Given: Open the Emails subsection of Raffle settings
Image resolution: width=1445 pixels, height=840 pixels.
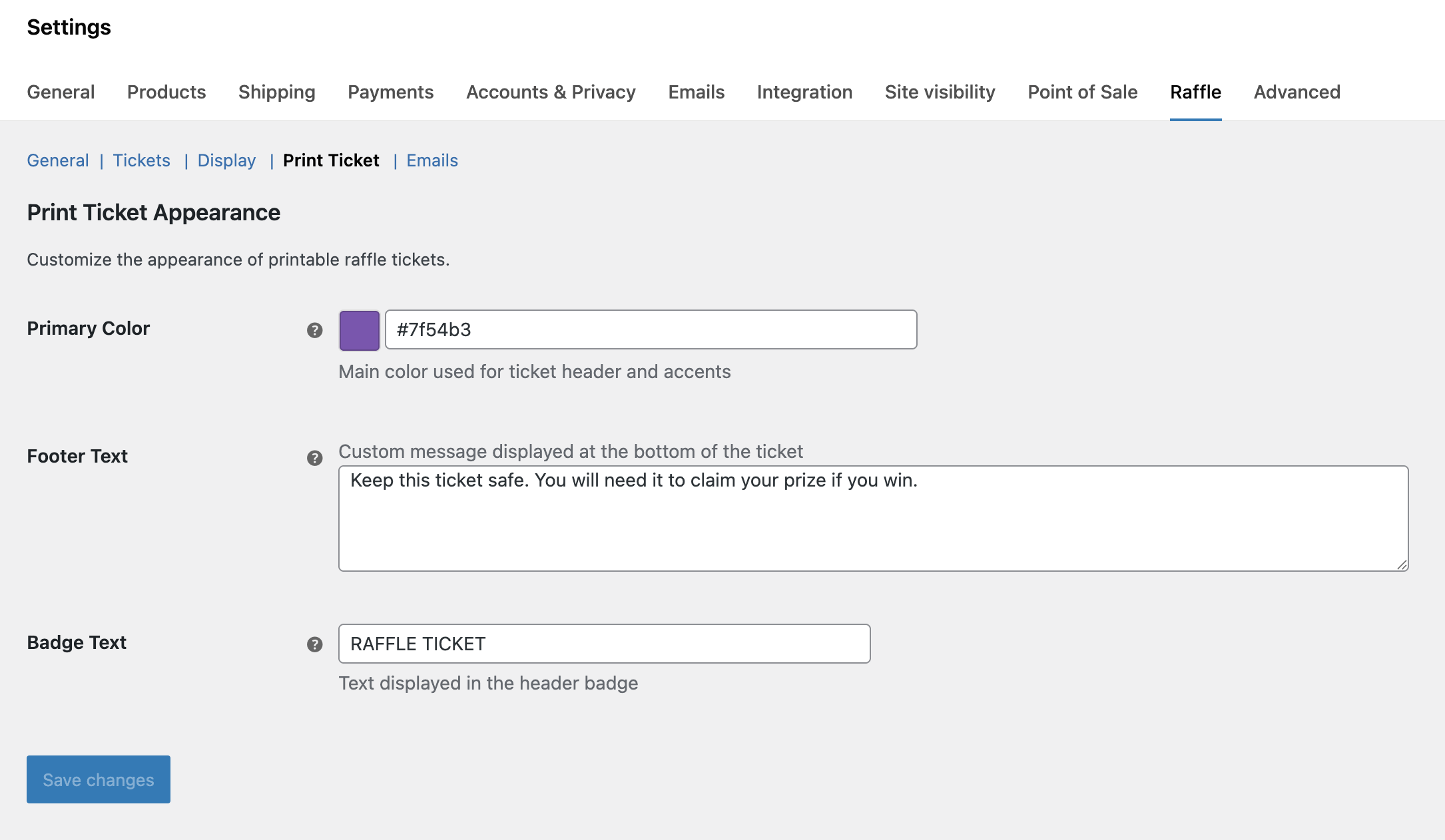Looking at the screenshot, I should (x=432, y=160).
